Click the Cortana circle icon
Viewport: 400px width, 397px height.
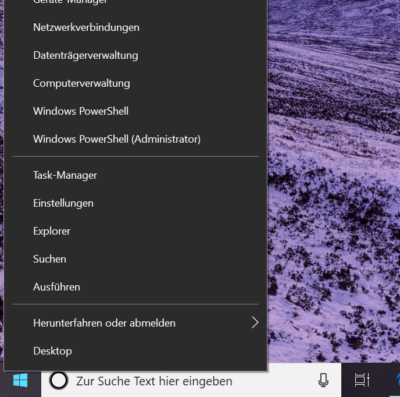59,380
